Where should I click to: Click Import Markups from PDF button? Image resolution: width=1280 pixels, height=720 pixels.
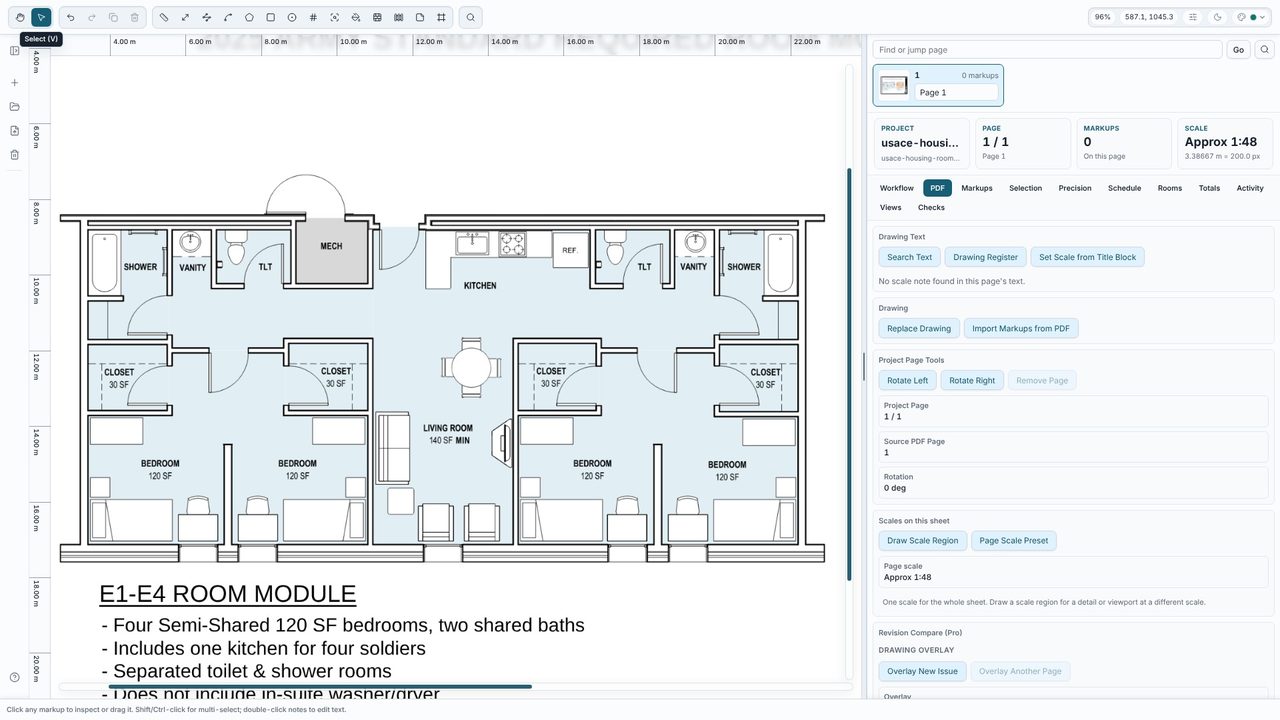[1021, 328]
